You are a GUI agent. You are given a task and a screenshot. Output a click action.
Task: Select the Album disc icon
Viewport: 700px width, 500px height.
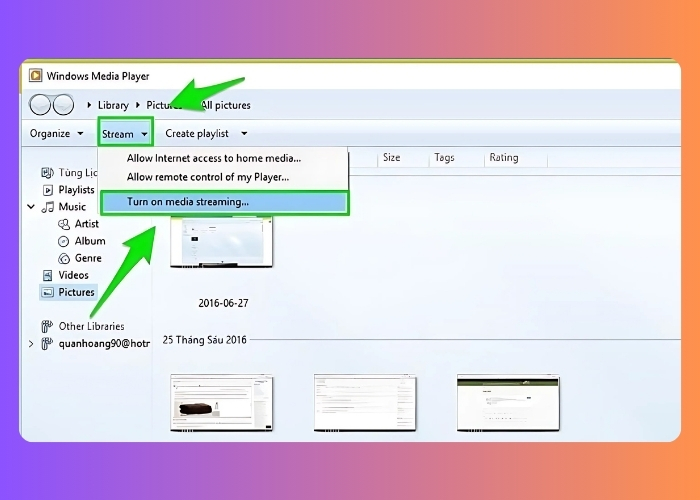click(x=65, y=241)
